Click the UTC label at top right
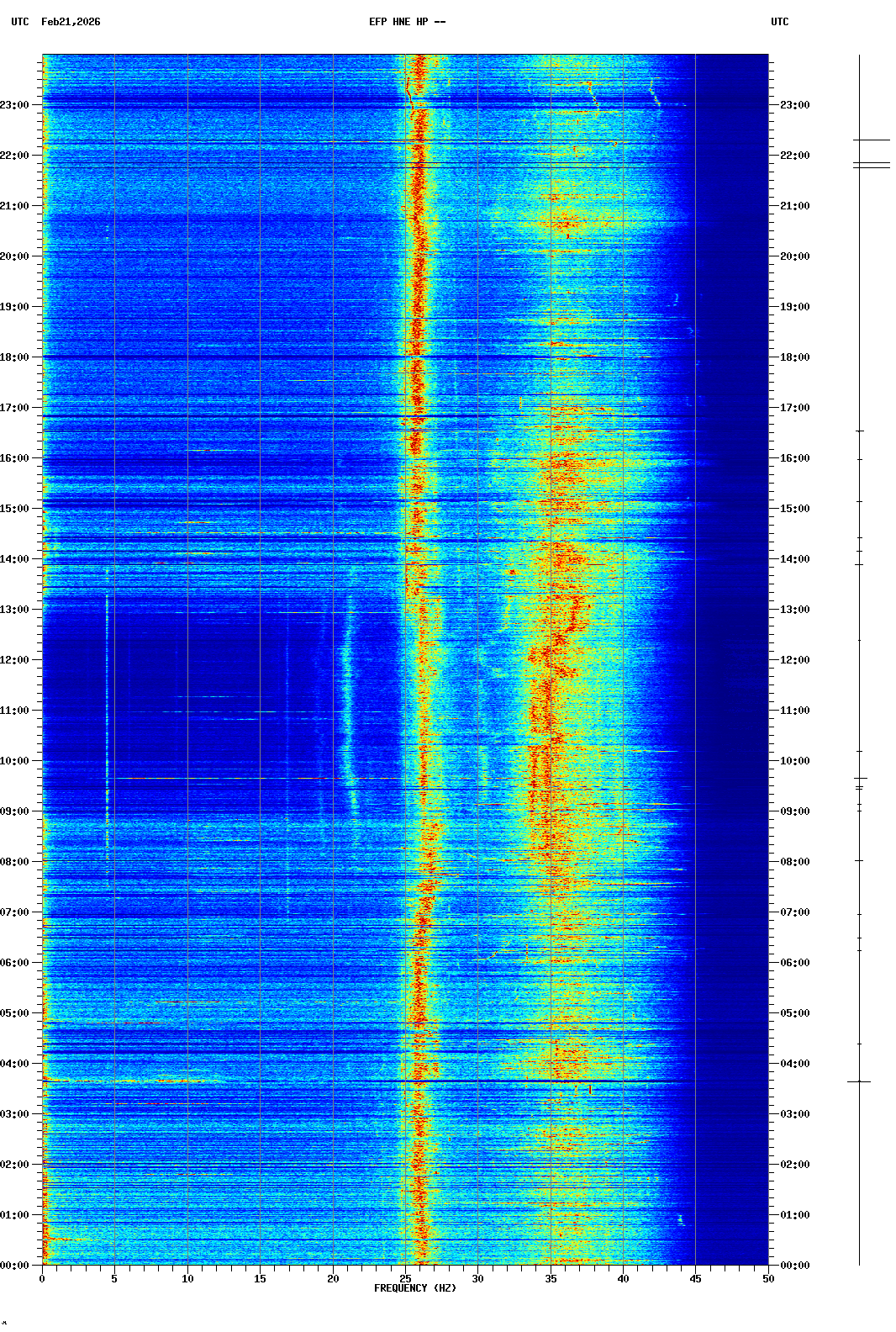Viewport: 896px width, 1332px height. [x=779, y=22]
